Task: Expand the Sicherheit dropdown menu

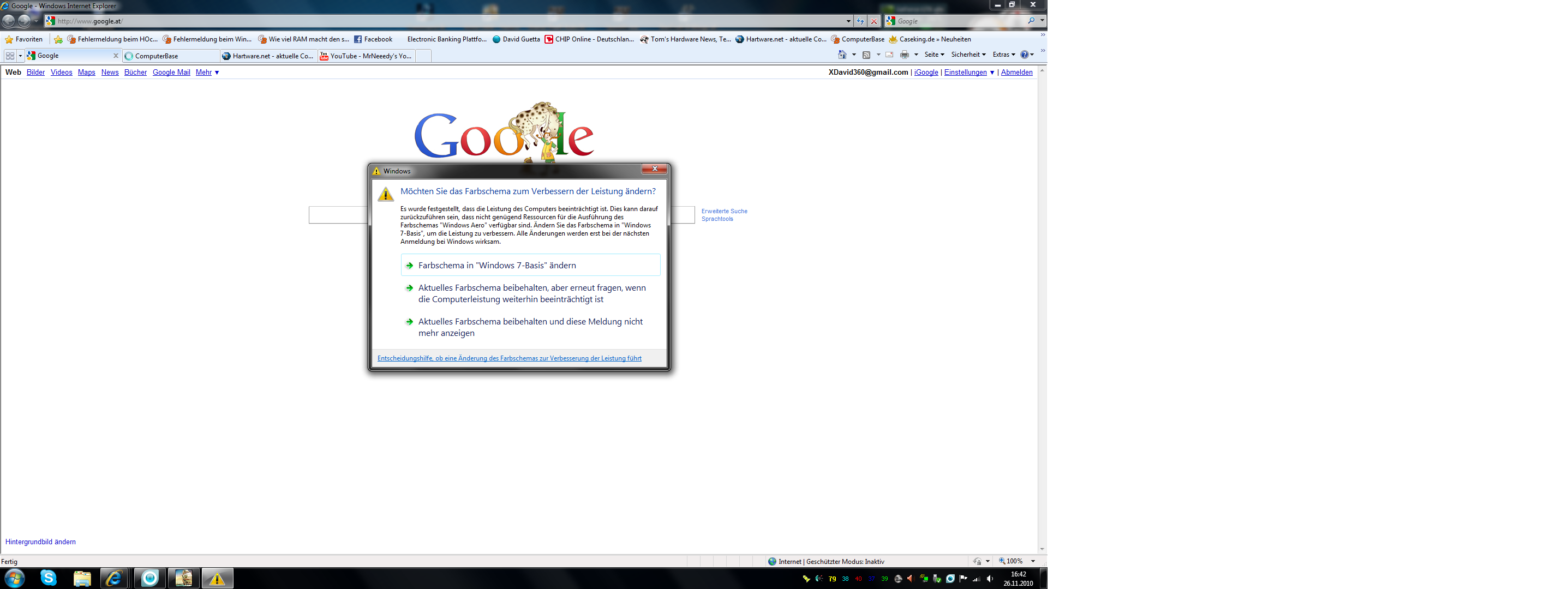Action: coord(968,55)
